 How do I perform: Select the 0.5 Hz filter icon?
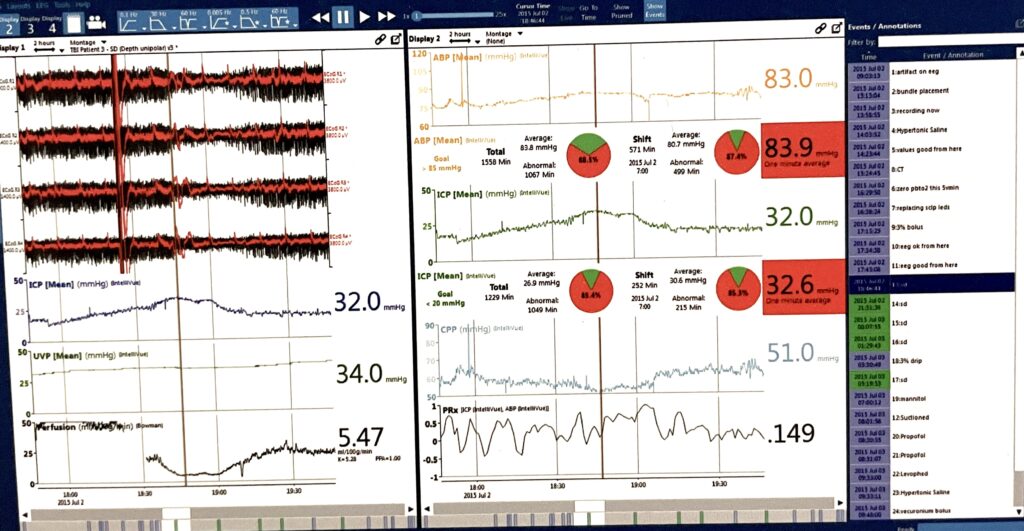[x=249, y=21]
